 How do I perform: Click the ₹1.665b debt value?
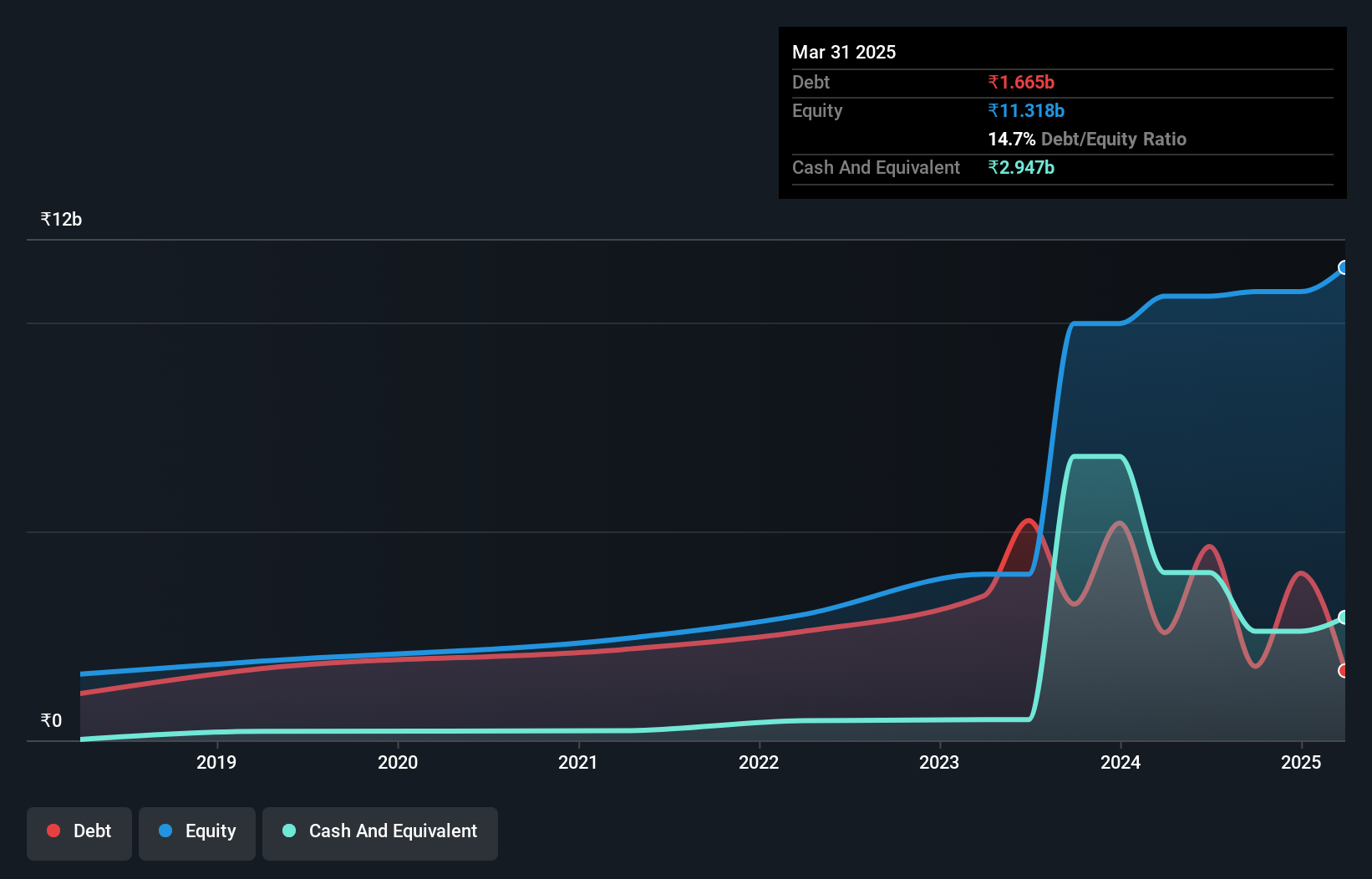click(x=1021, y=82)
